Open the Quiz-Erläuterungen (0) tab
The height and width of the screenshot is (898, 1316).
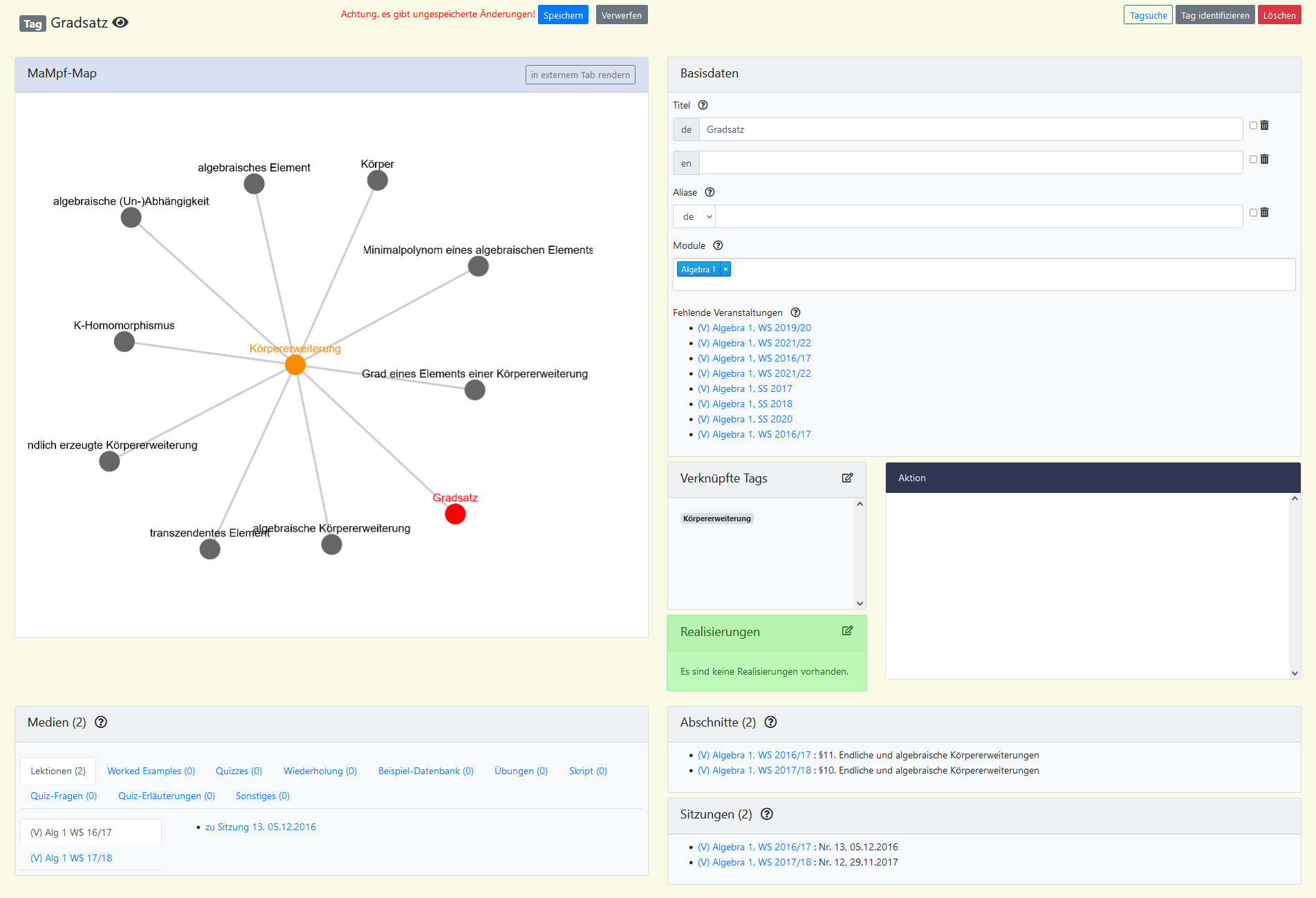(x=167, y=796)
